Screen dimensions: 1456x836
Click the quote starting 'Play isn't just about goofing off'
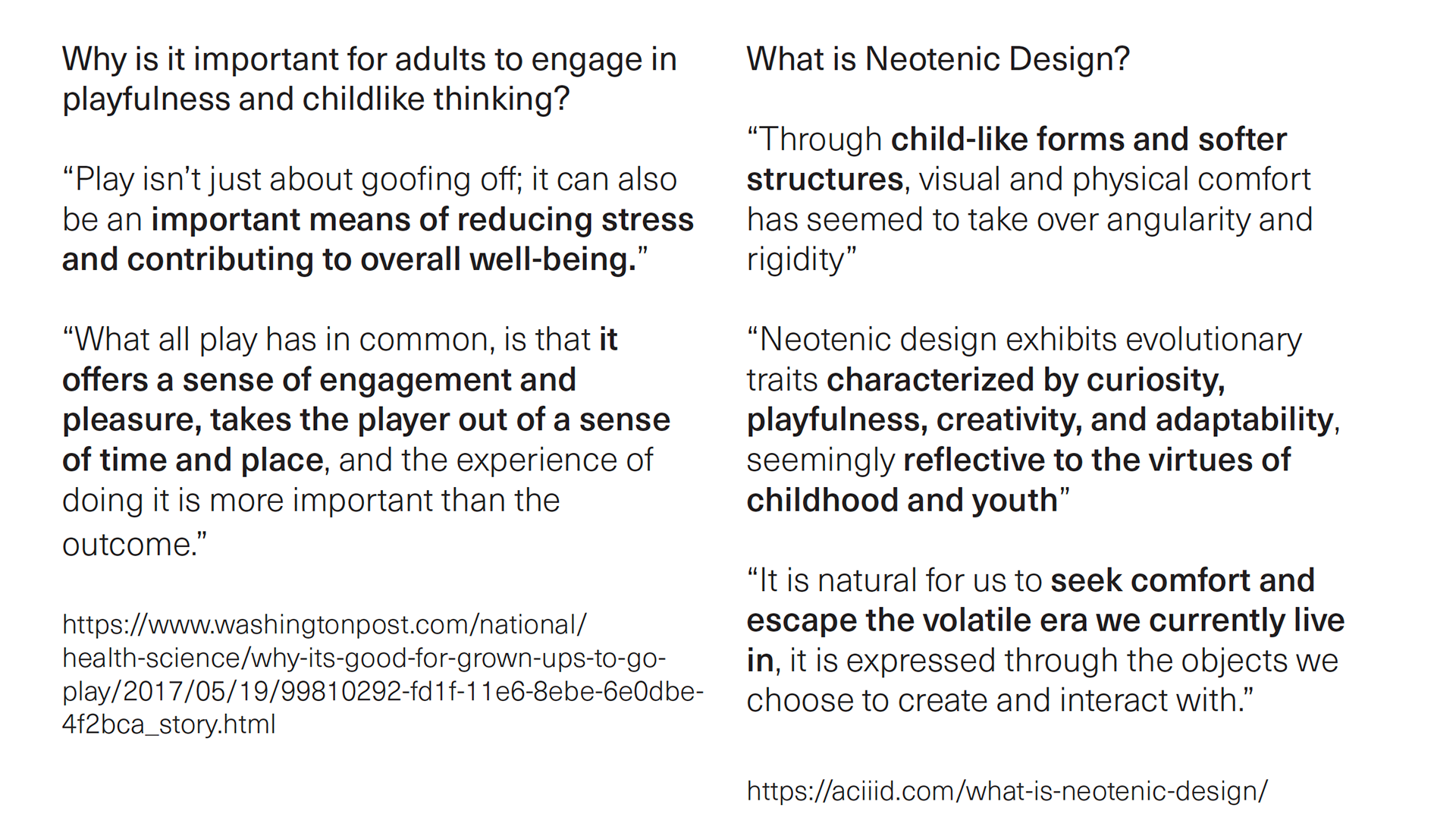378,219
